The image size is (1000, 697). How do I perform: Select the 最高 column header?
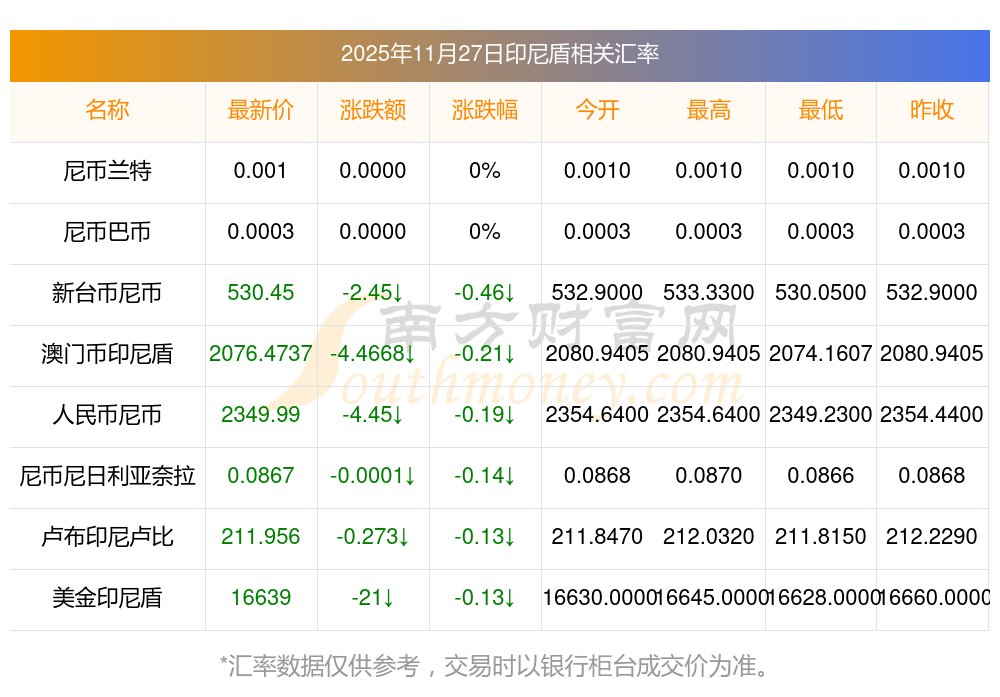[x=709, y=110]
